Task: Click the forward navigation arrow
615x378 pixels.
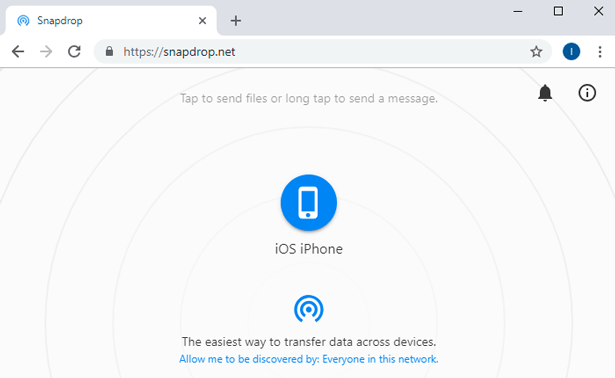Action: click(x=46, y=51)
